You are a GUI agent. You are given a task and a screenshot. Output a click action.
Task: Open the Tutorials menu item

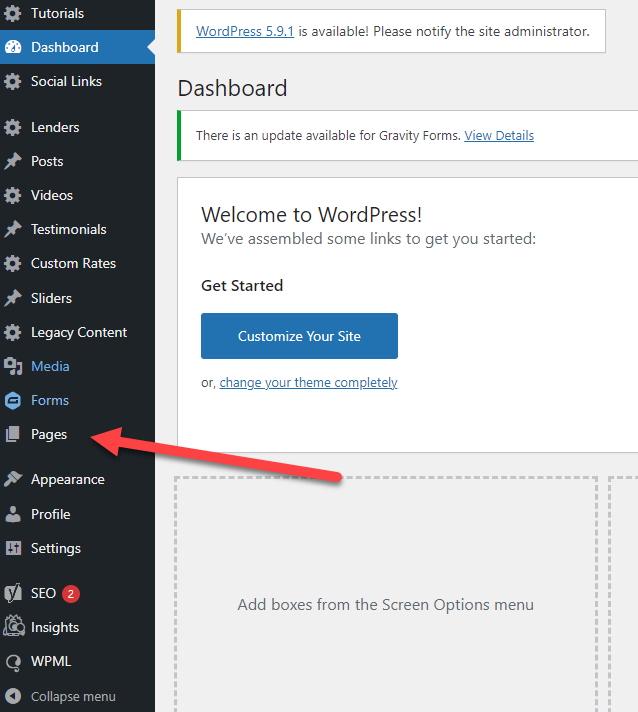(x=77, y=13)
